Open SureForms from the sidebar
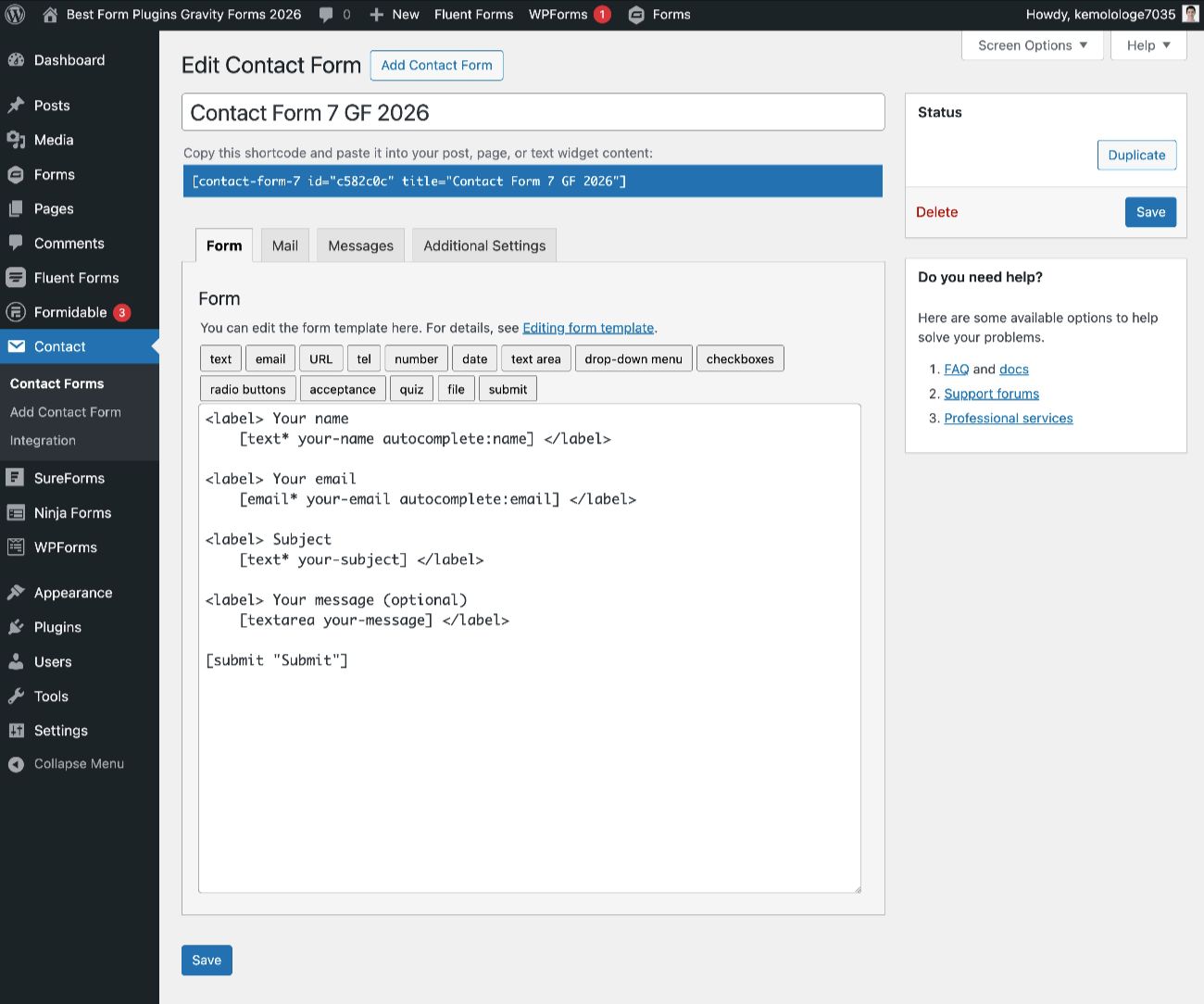 (x=17, y=477)
